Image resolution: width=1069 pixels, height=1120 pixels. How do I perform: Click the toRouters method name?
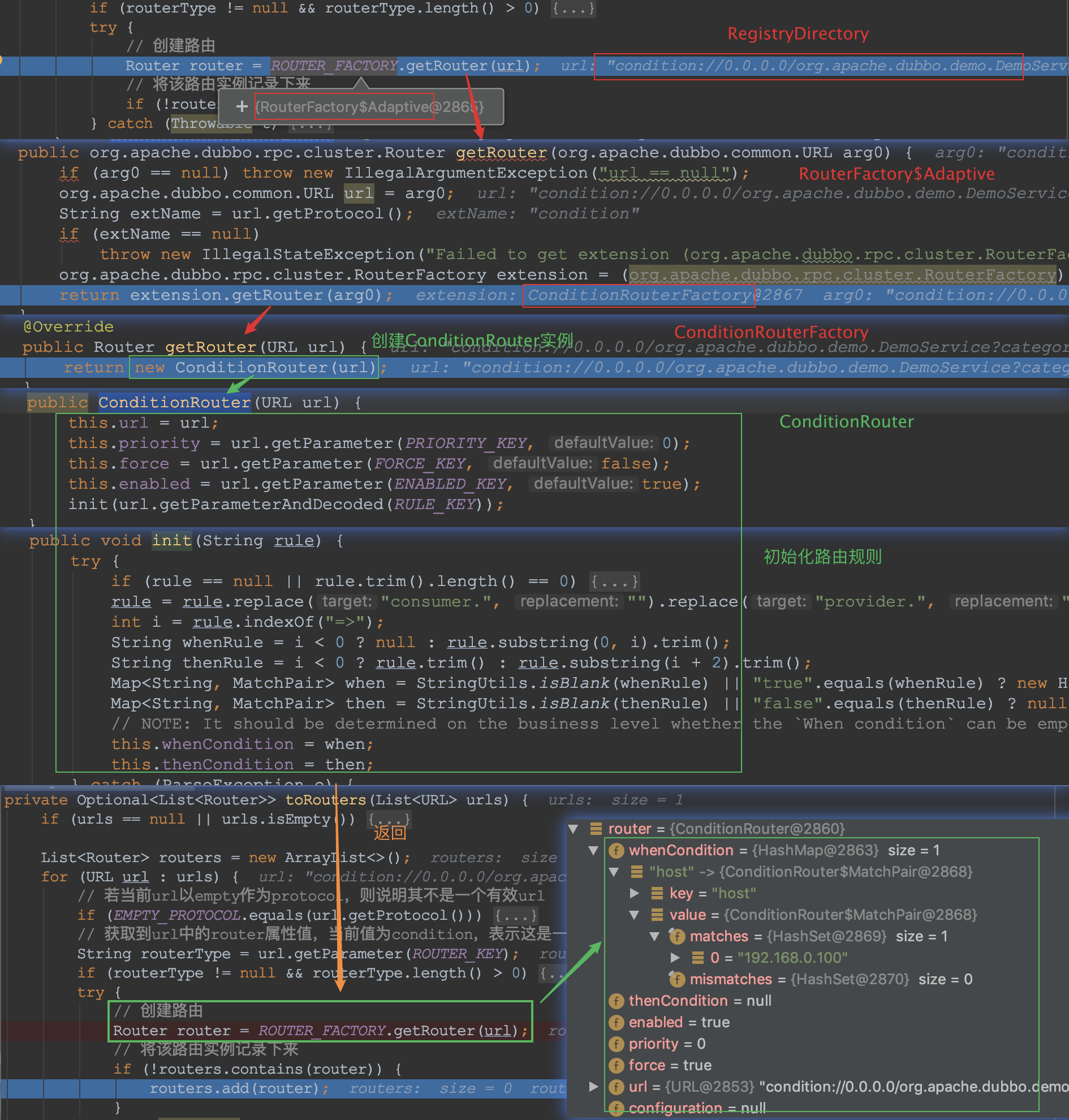tap(326, 800)
